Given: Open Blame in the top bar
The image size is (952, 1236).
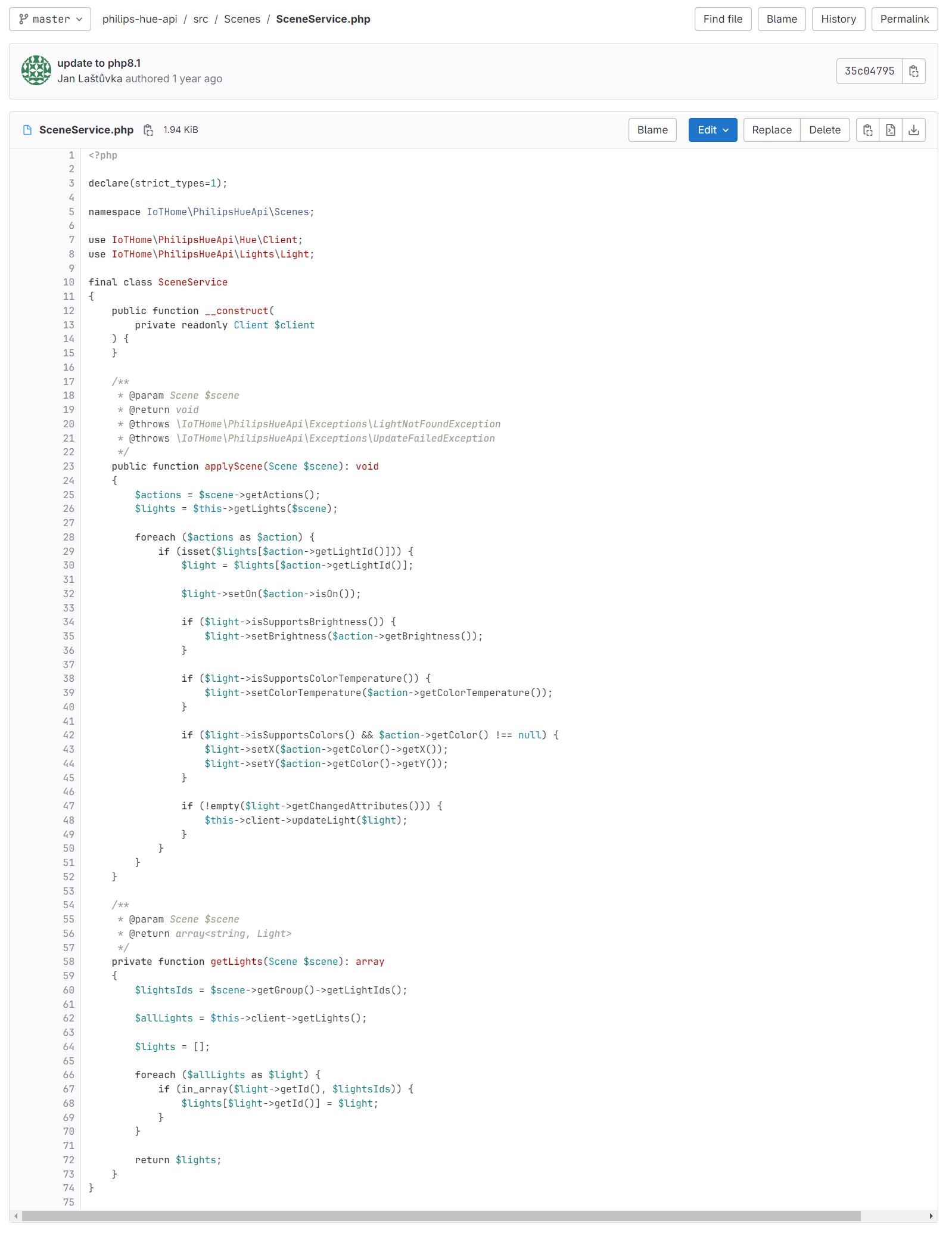Looking at the screenshot, I should 782,19.
